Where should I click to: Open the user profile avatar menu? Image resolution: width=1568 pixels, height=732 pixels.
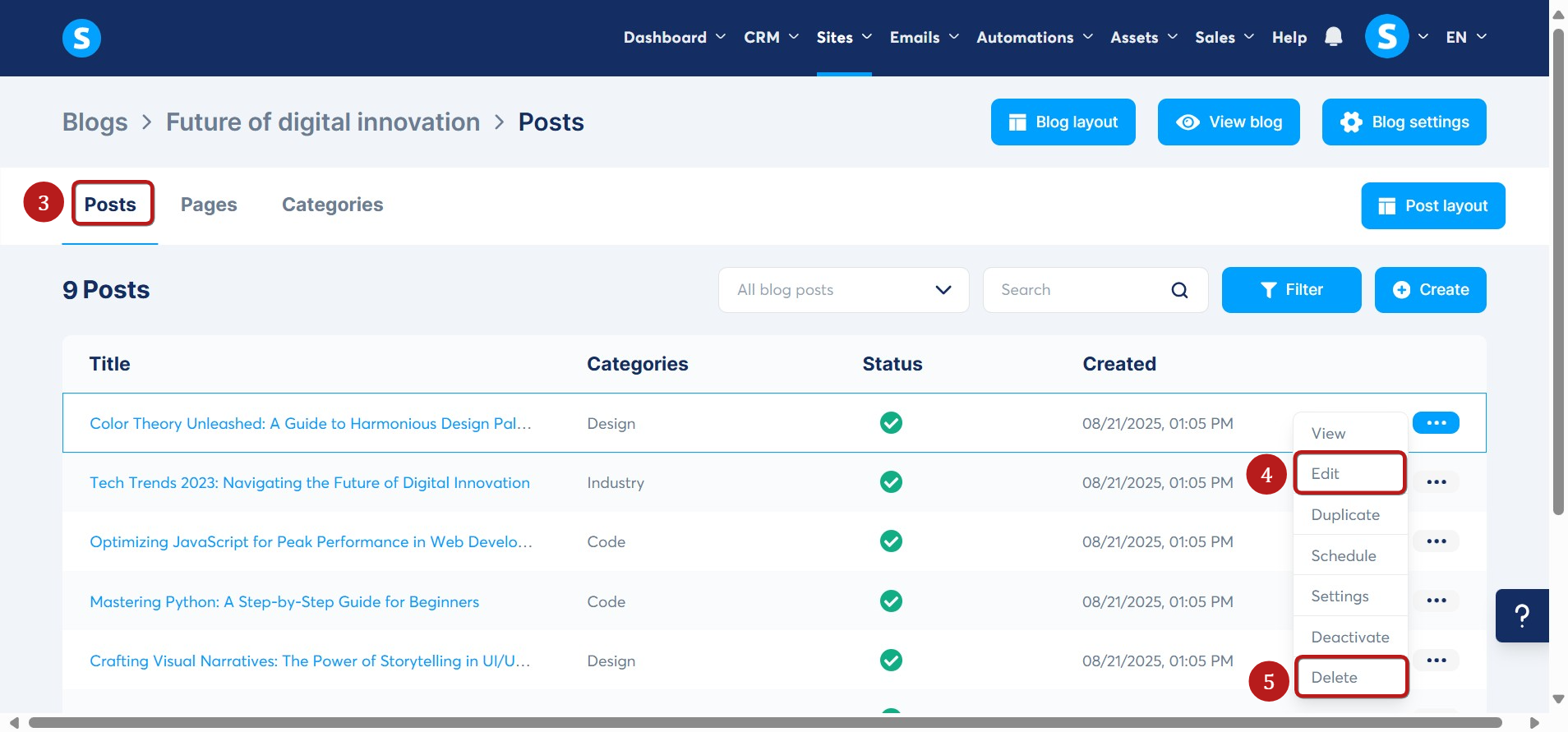pyautogui.click(x=1386, y=37)
